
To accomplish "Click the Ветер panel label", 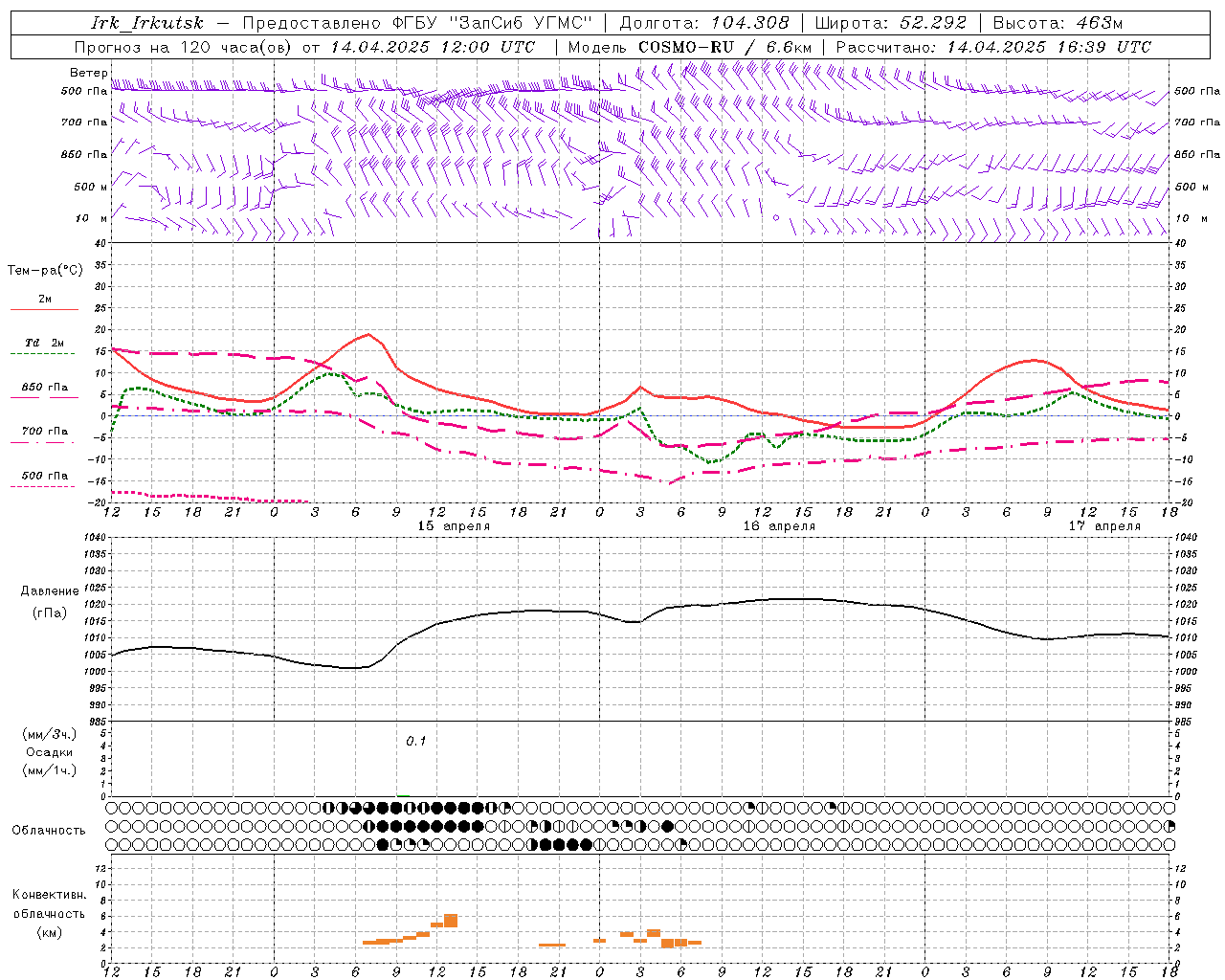I will [x=88, y=73].
